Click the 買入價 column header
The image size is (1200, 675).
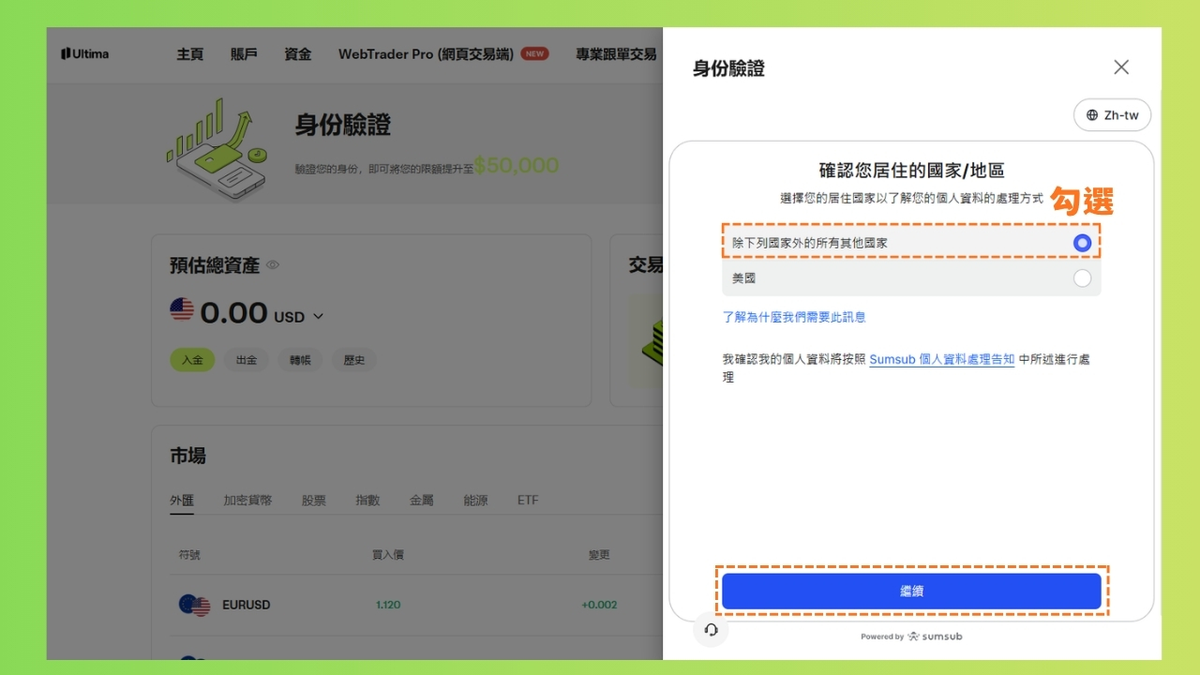coord(388,555)
